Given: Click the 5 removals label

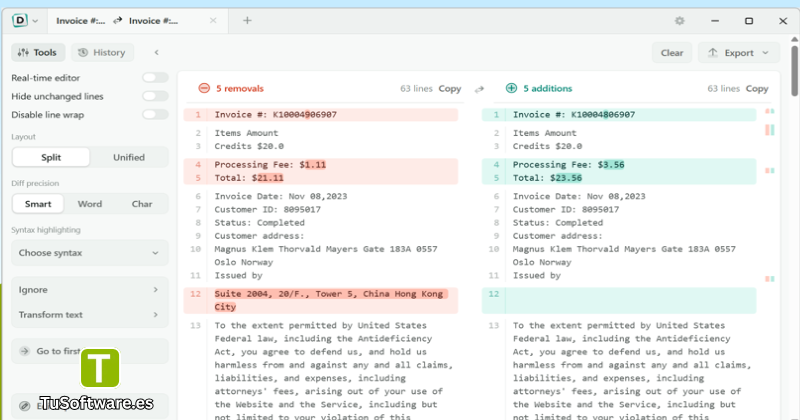Looking at the screenshot, I should click(240, 88).
